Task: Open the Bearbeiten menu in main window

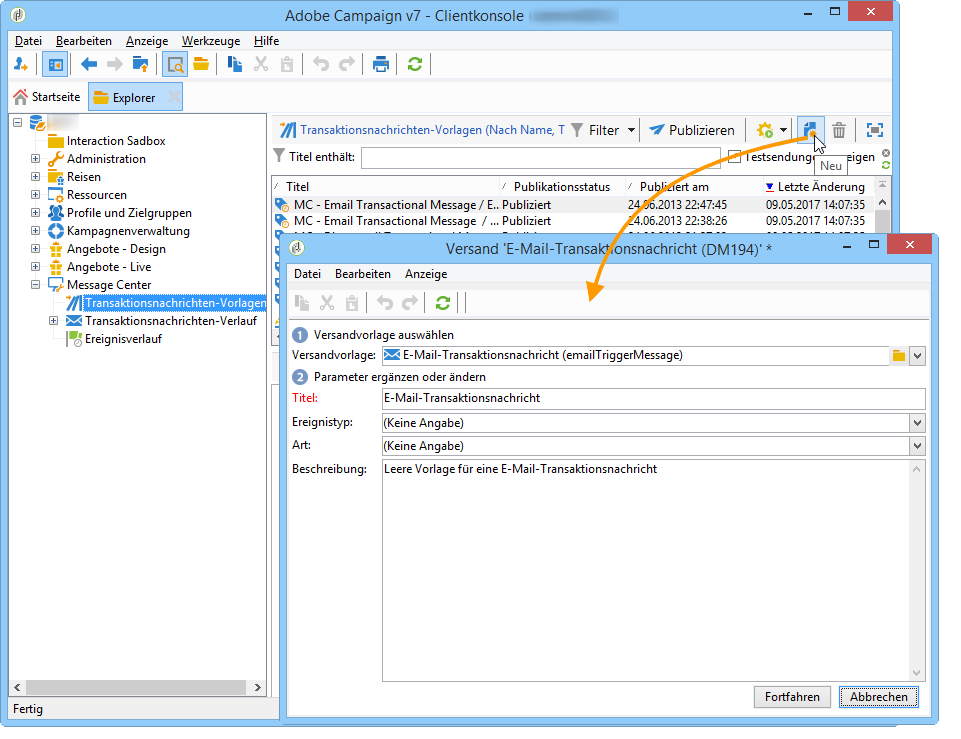Action: pyautogui.click(x=84, y=41)
